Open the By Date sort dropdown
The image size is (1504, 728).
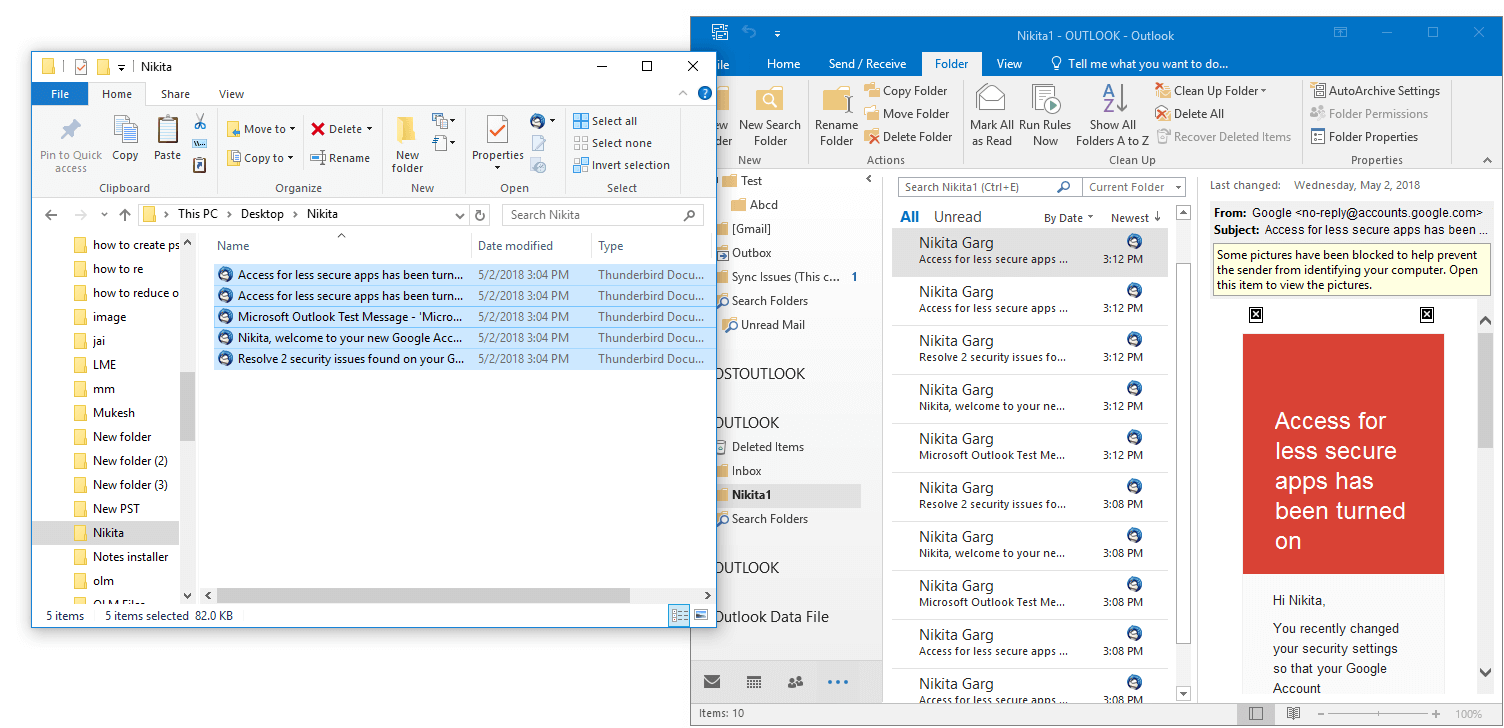click(x=1069, y=218)
